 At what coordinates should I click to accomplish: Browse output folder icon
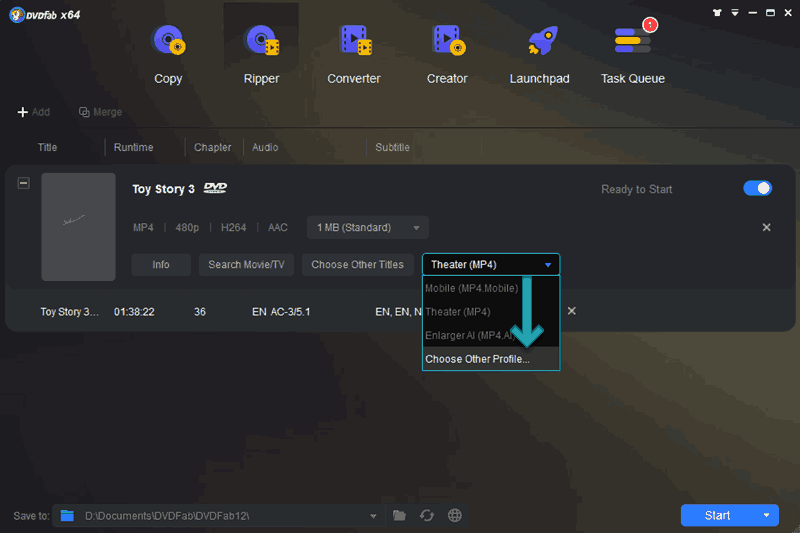(x=399, y=516)
